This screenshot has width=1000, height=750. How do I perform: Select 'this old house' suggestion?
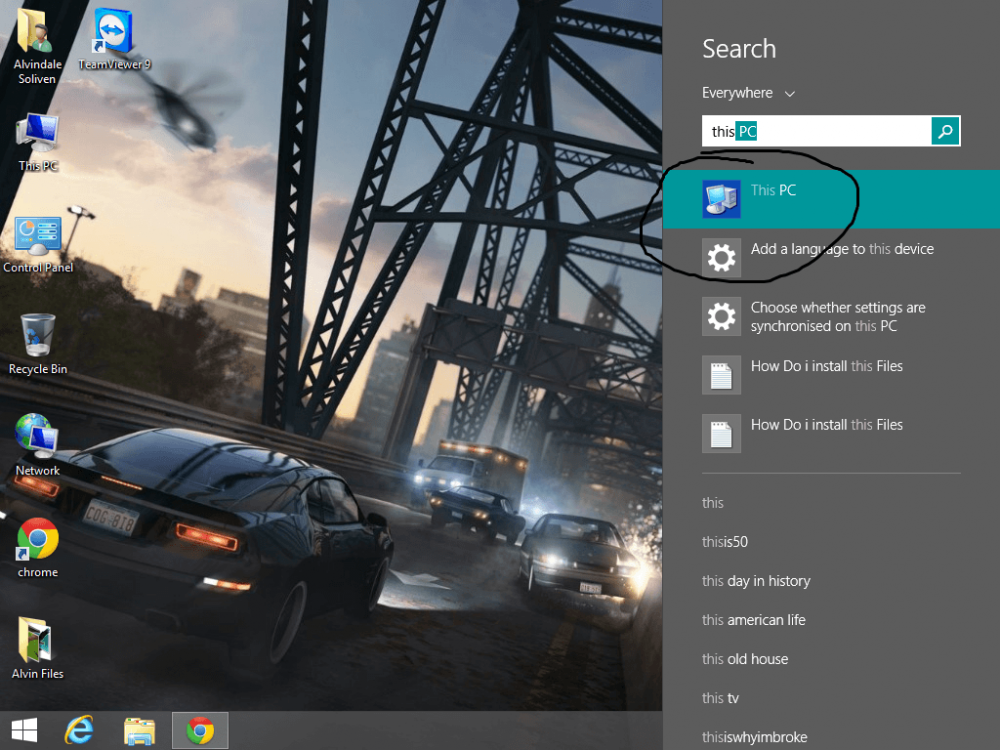(745, 659)
